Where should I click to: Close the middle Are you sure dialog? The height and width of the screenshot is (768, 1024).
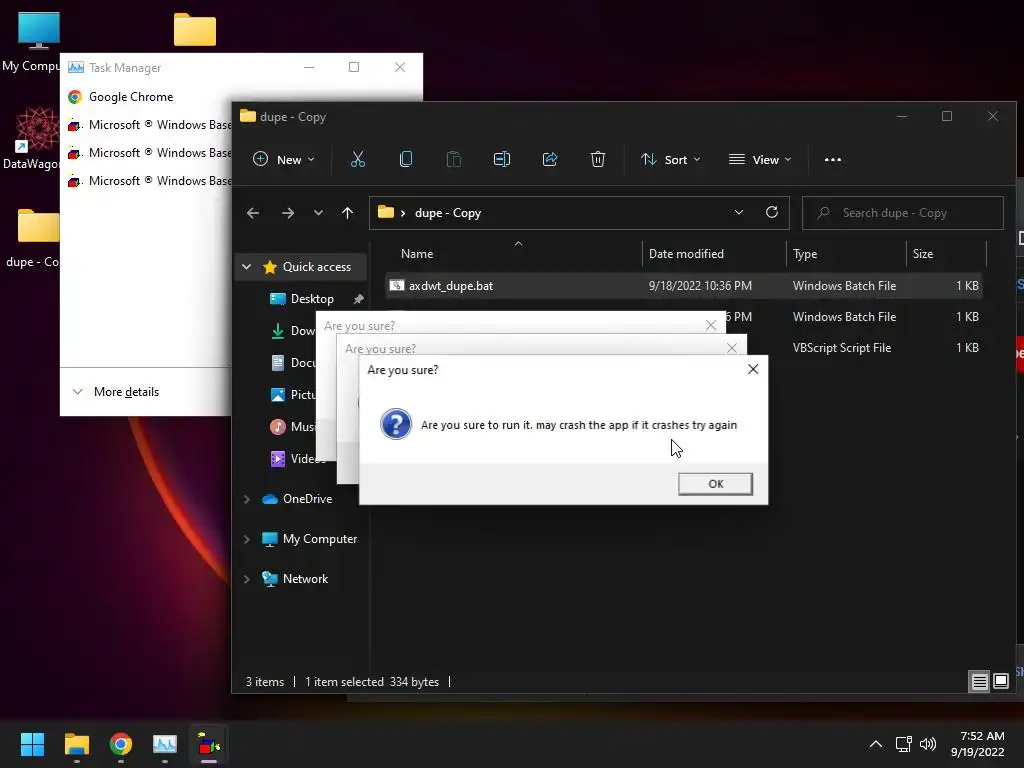tap(731, 348)
